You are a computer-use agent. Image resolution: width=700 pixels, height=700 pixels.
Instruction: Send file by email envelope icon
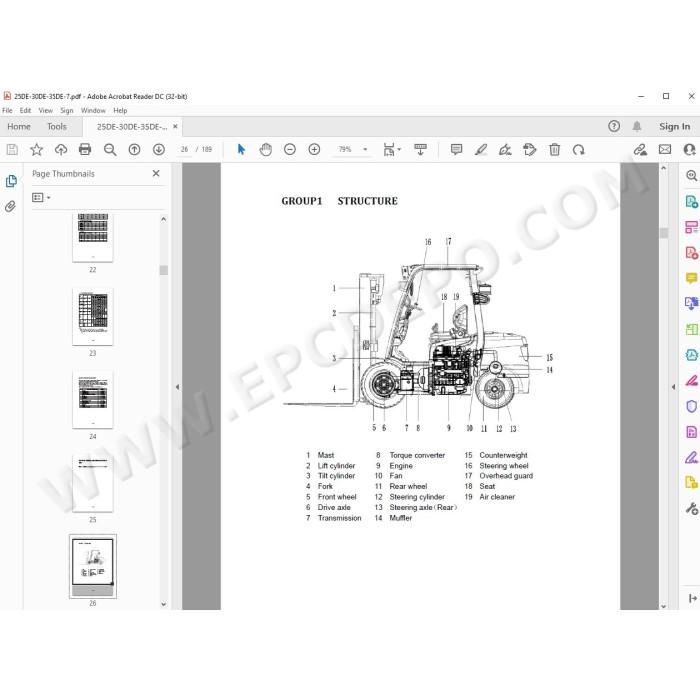pyautogui.click(x=665, y=150)
